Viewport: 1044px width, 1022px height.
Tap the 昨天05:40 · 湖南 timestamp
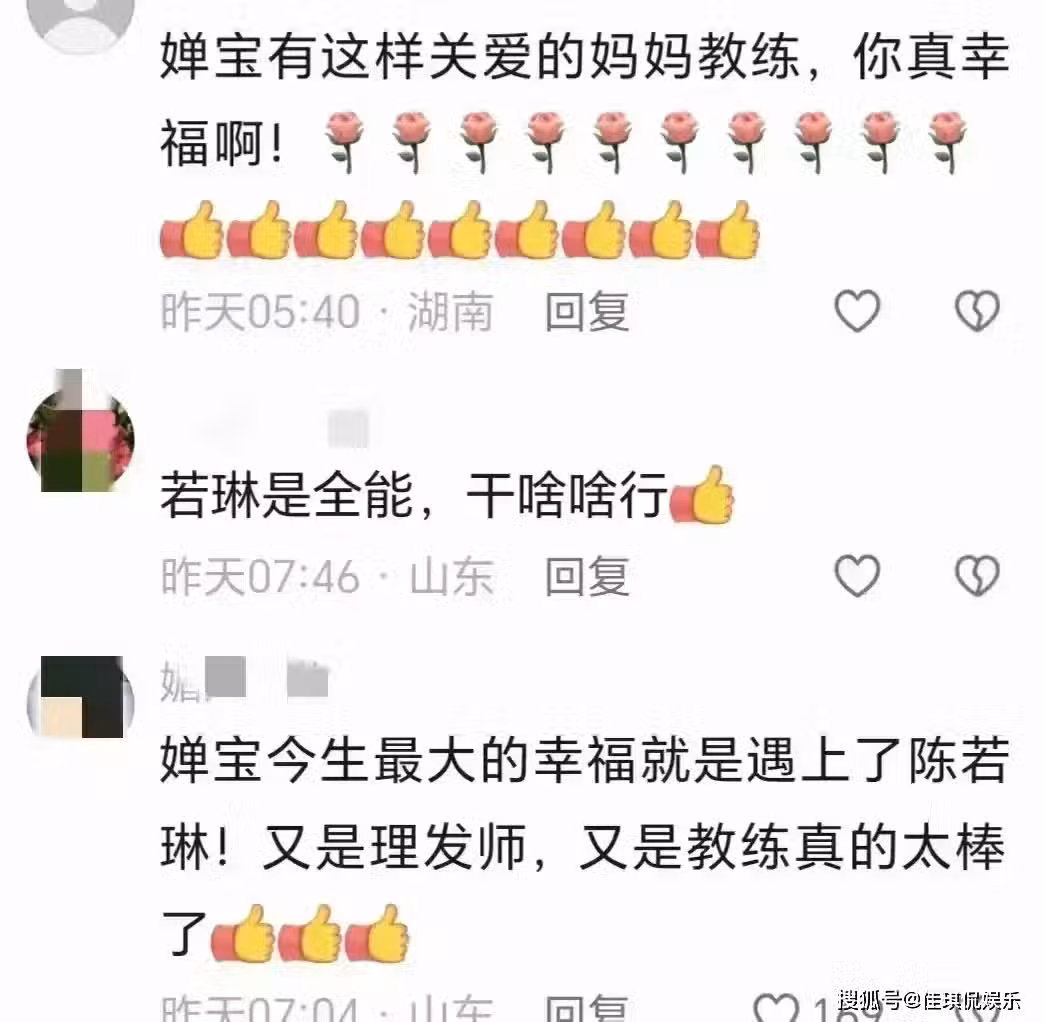pyautogui.click(x=328, y=312)
